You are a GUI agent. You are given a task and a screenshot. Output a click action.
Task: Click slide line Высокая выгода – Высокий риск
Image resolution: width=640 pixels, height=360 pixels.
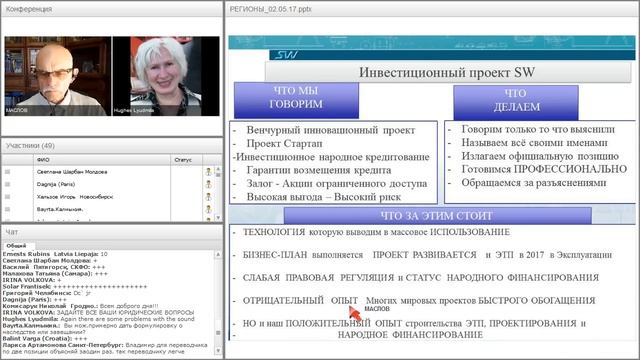324,197
